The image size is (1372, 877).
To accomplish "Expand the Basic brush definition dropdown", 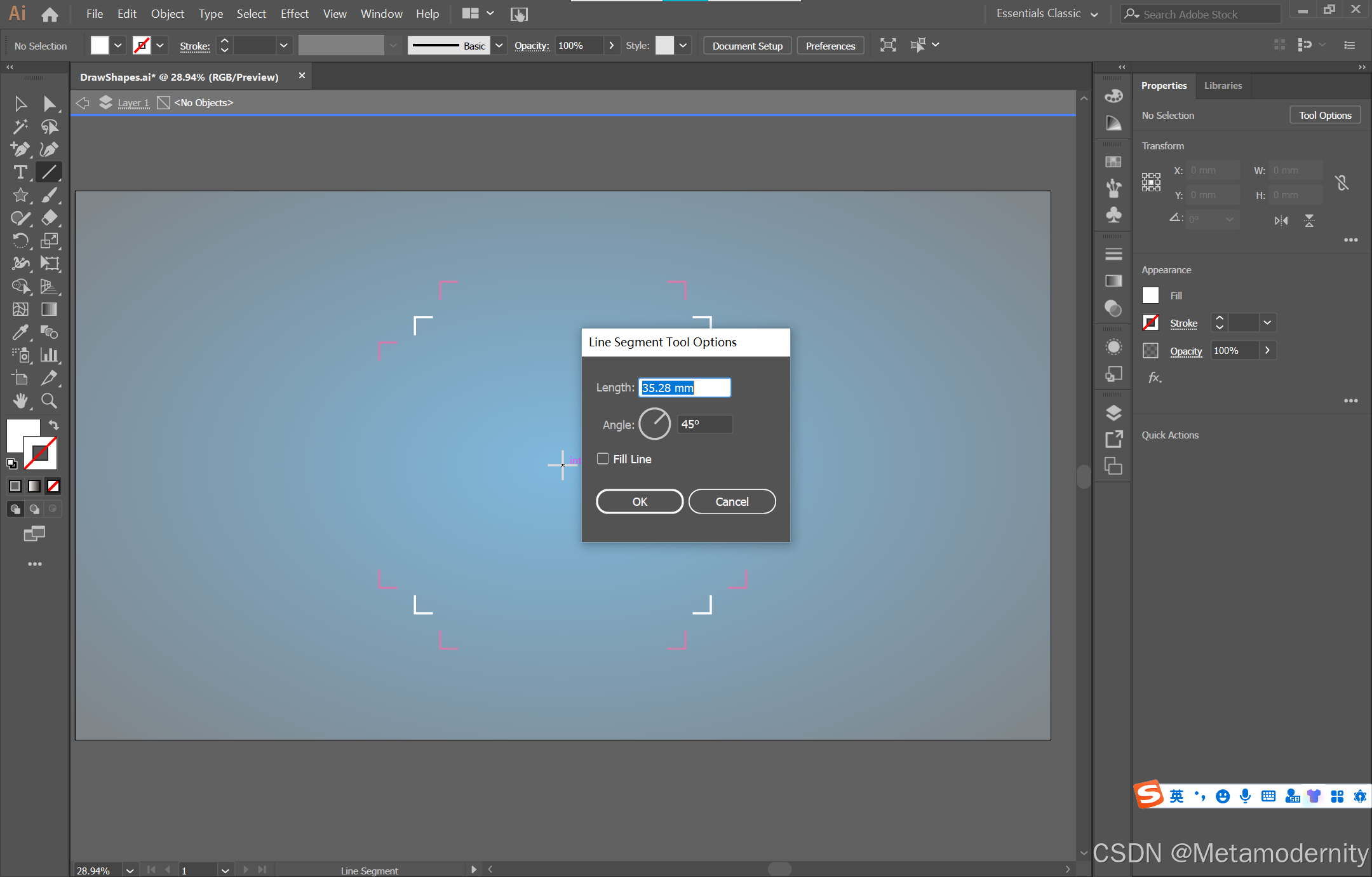I will (499, 46).
